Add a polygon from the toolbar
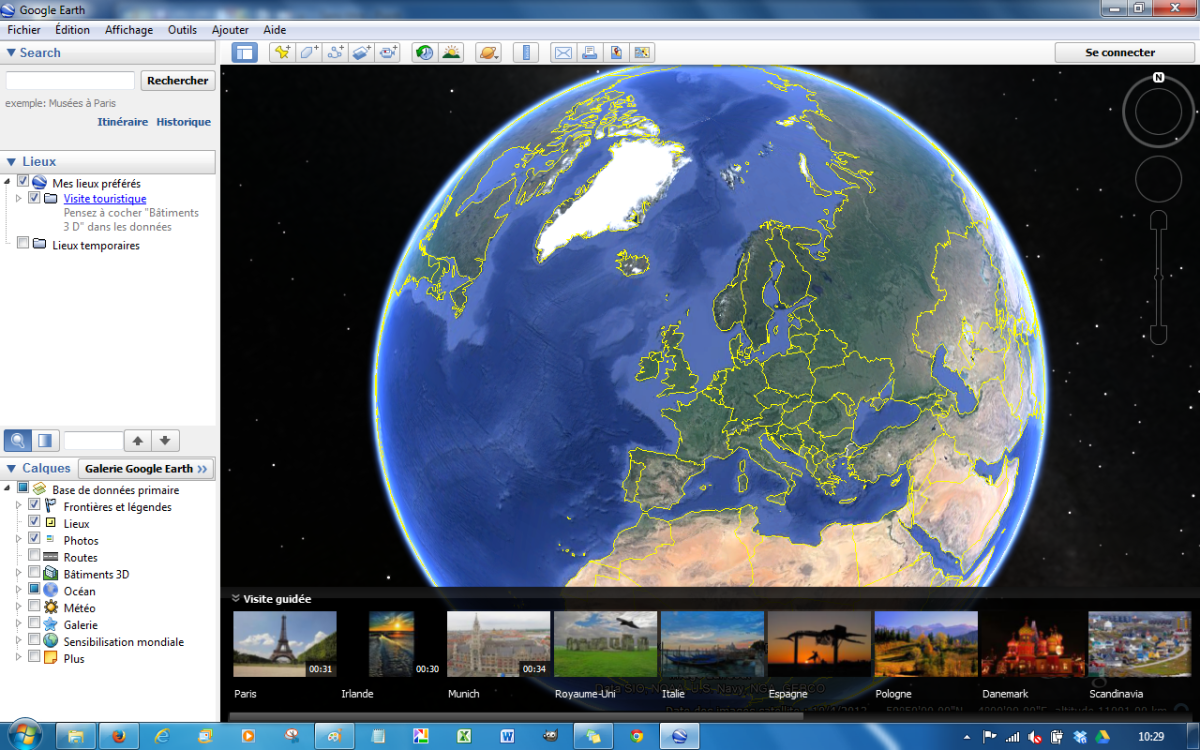This screenshot has height=750, width=1200. coord(309,53)
